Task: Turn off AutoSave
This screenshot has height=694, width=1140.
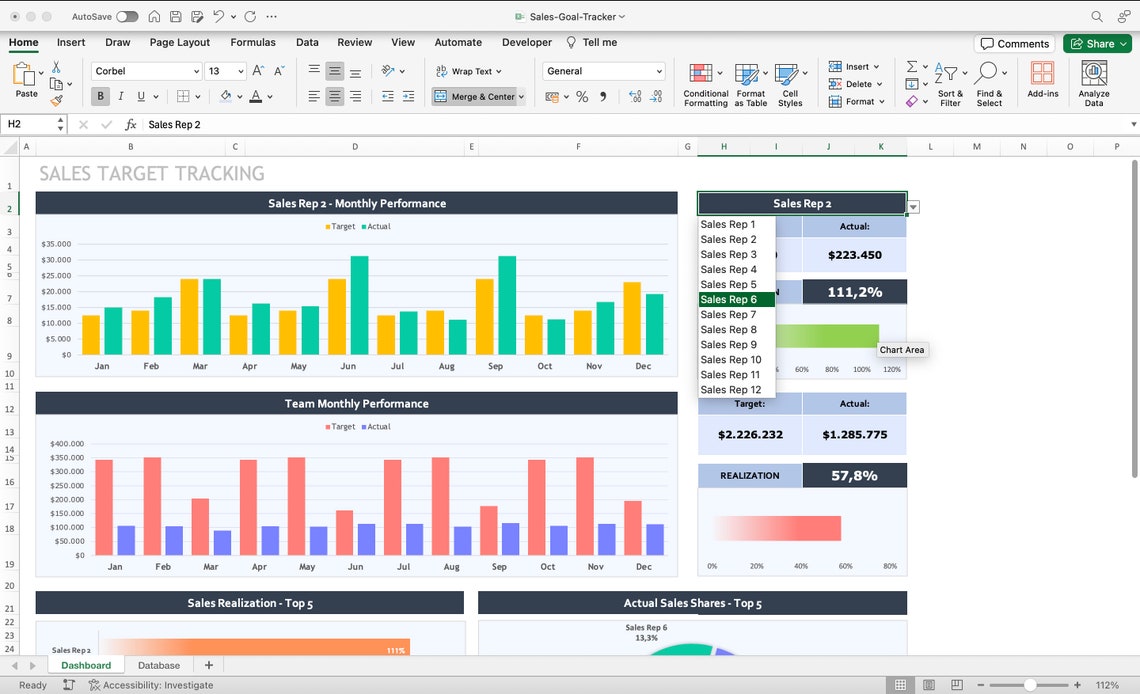Action: [125, 17]
